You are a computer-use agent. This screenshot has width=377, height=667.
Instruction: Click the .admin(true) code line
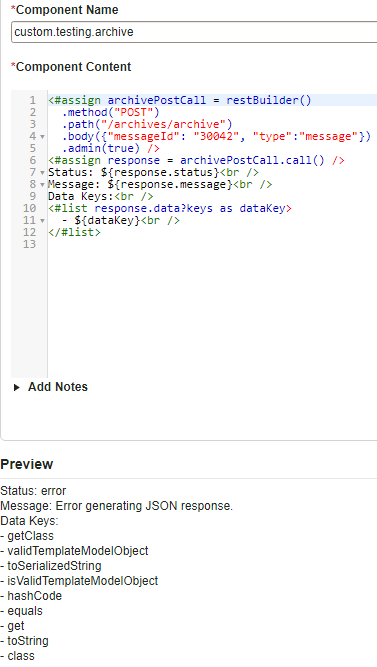111,148
